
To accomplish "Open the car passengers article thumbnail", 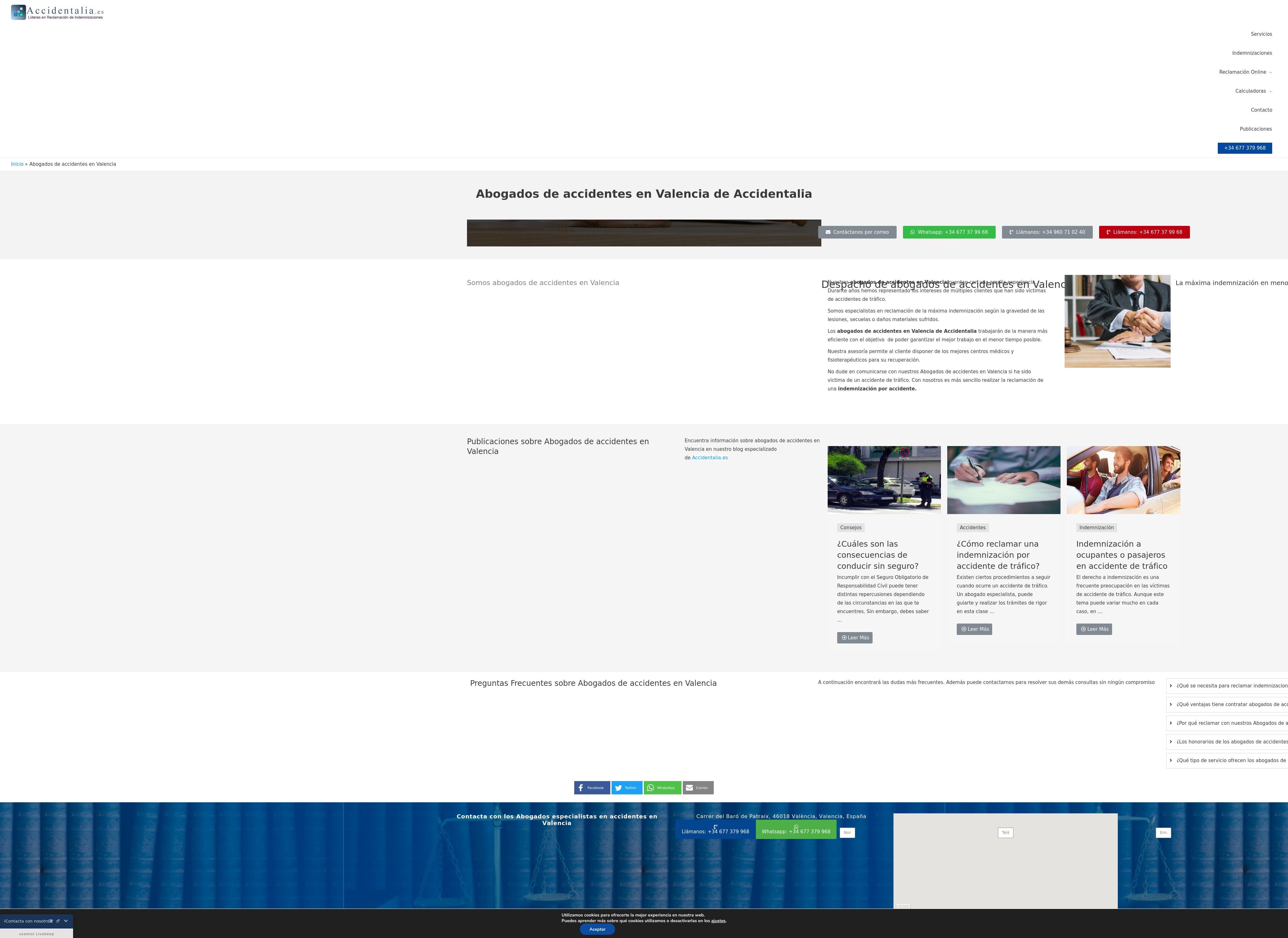I will pos(1123,480).
